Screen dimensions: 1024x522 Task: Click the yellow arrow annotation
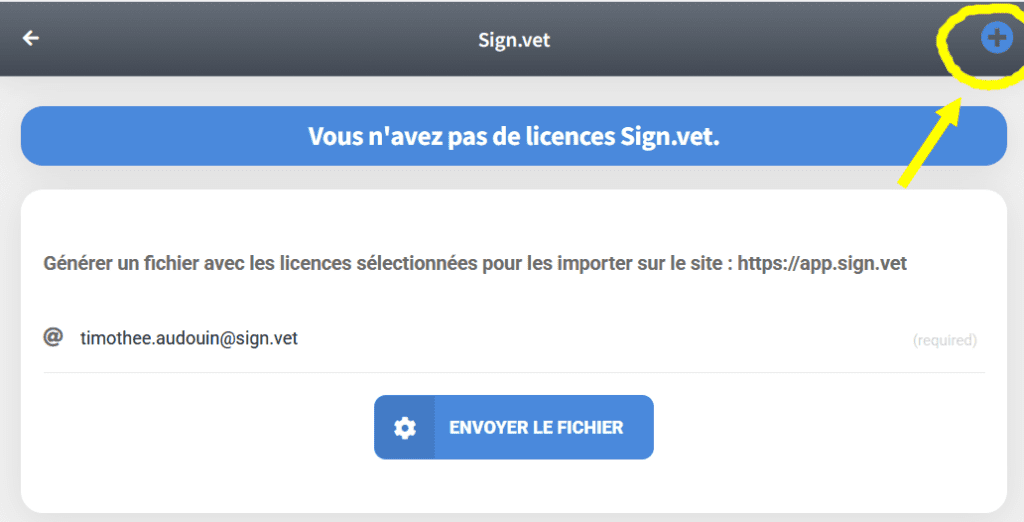931,141
